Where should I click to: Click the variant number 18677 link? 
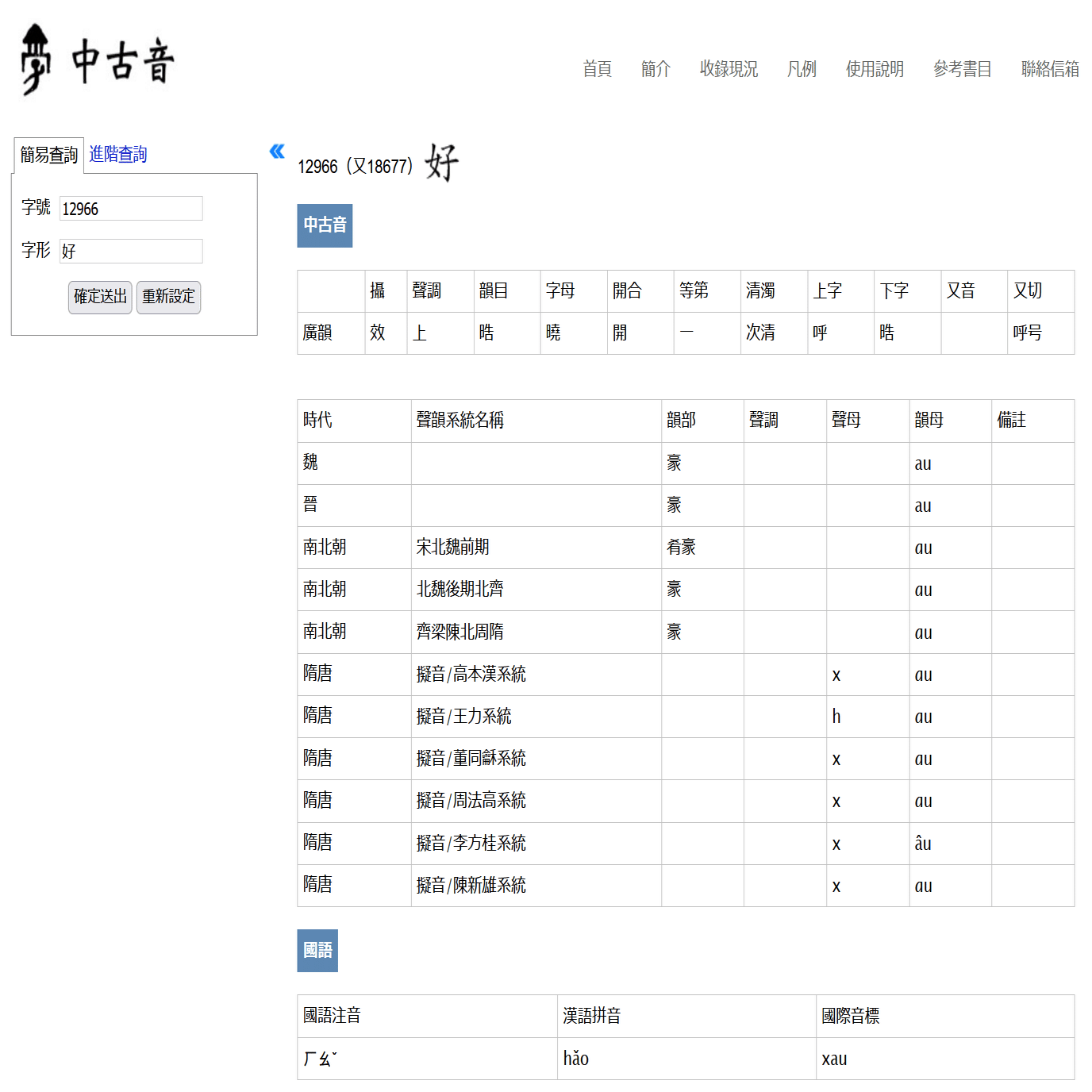click(x=388, y=166)
